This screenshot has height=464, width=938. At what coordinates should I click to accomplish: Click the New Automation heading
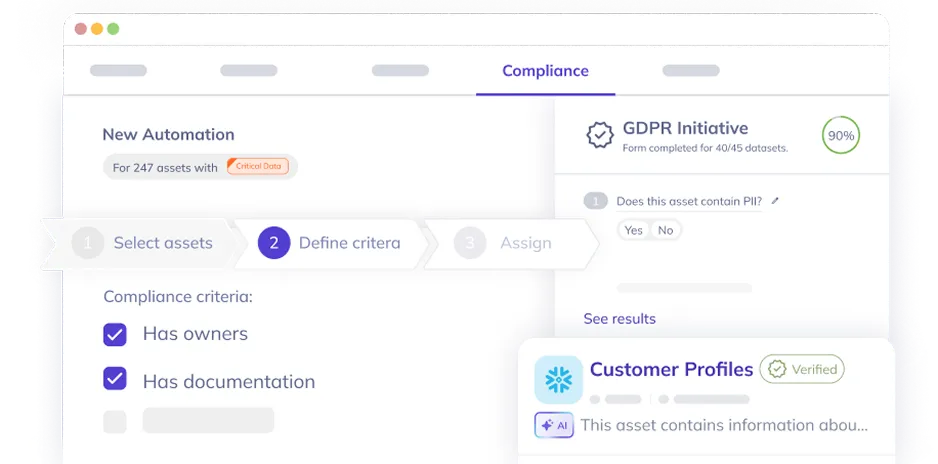(x=168, y=135)
